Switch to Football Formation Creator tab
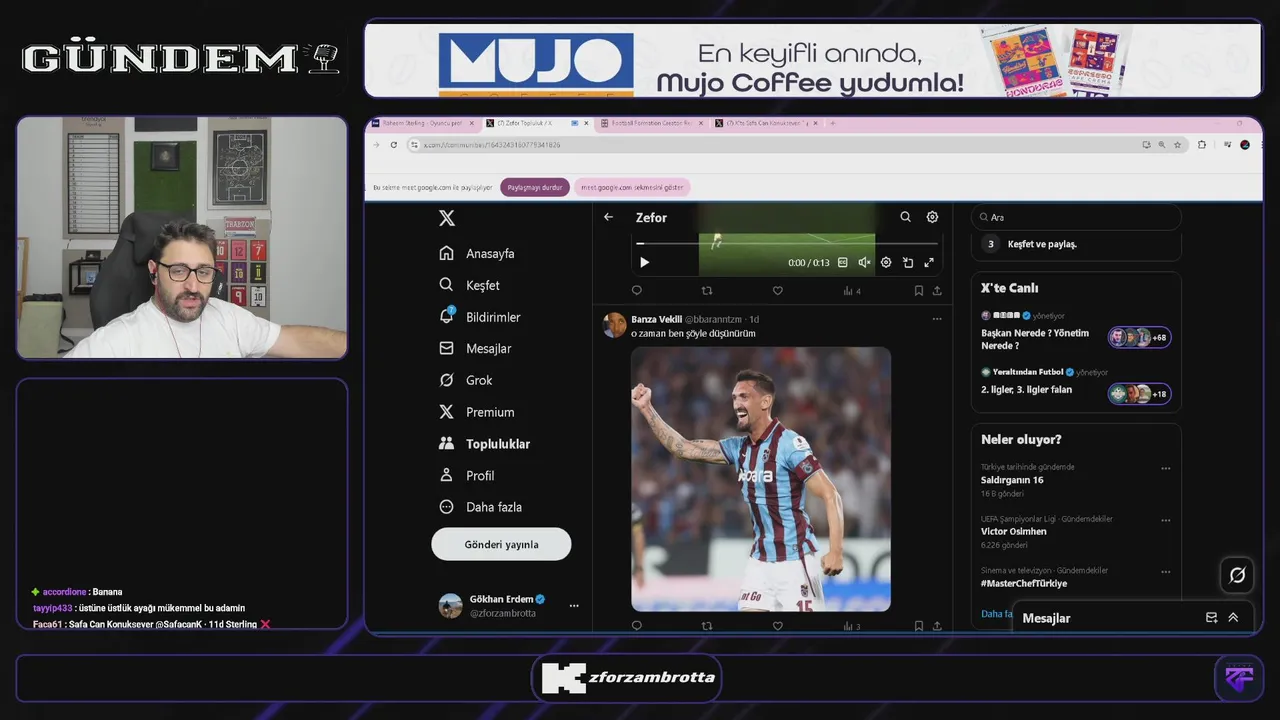This screenshot has height=720, width=1280. (x=651, y=123)
